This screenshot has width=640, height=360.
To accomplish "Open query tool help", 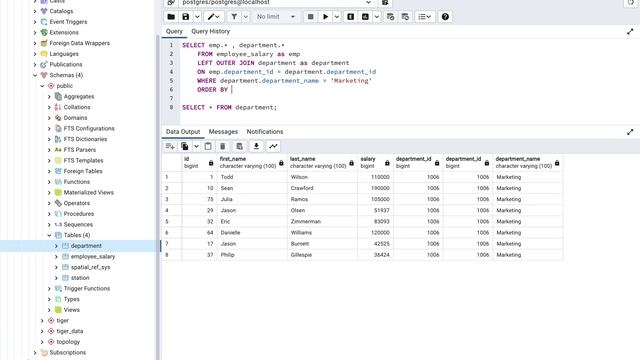I will coord(445,17).
